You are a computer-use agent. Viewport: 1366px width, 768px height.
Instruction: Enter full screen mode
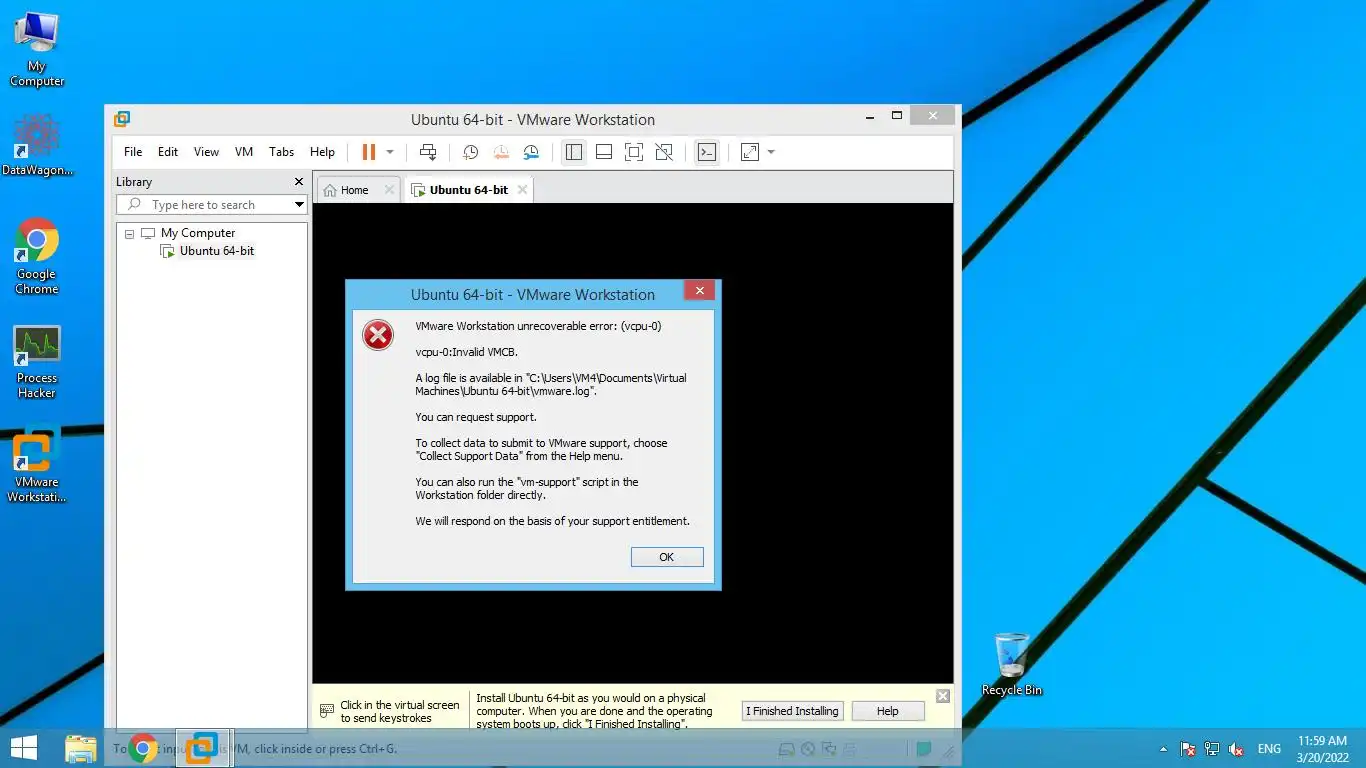click(633, 152)
